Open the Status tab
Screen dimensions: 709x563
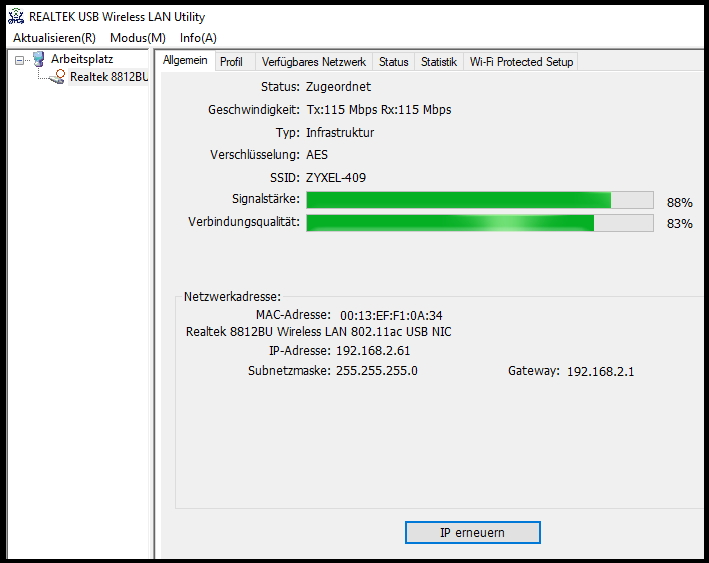tap(393, 62)
